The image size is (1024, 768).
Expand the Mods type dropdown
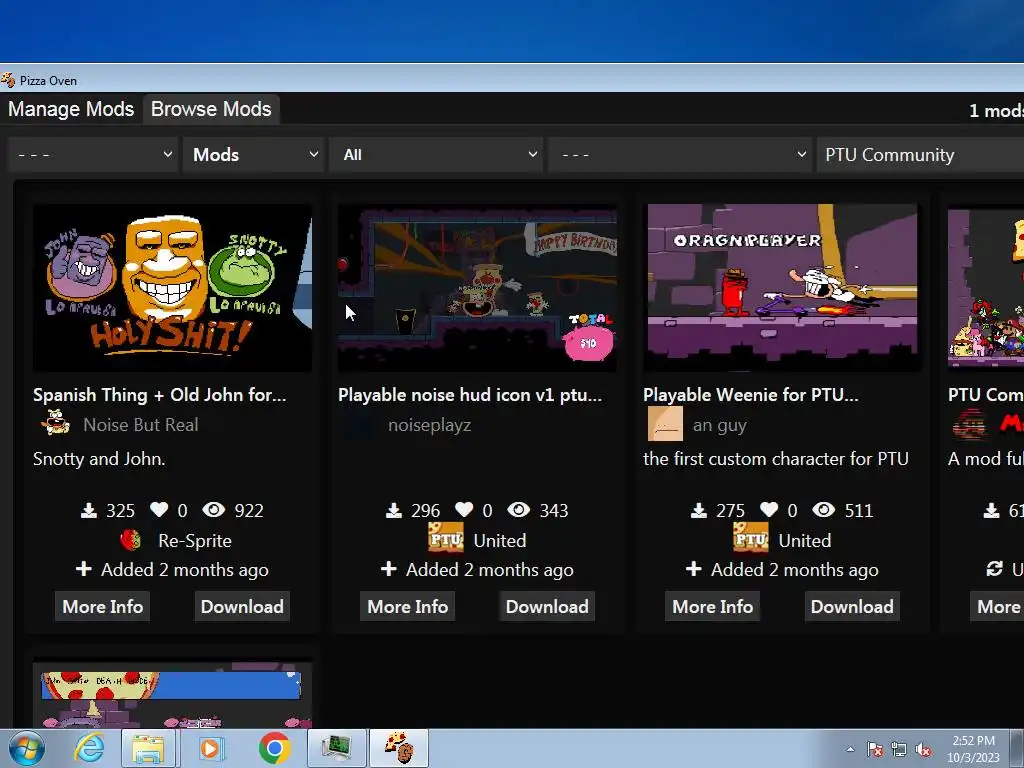click(254, 155)
